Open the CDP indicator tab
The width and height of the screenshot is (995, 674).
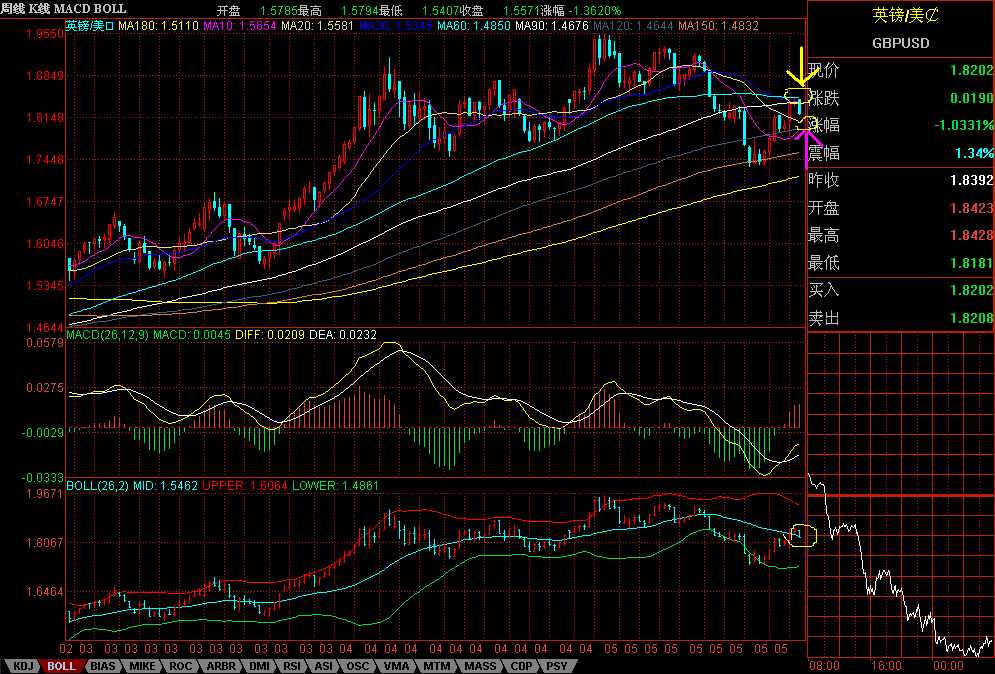(x=522, y=666)
